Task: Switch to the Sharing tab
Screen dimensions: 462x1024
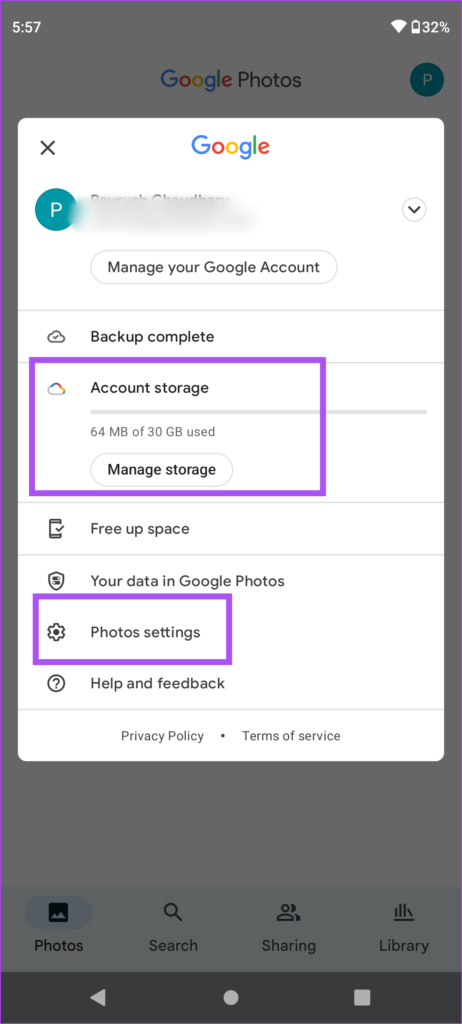Action: coord(289,928)
